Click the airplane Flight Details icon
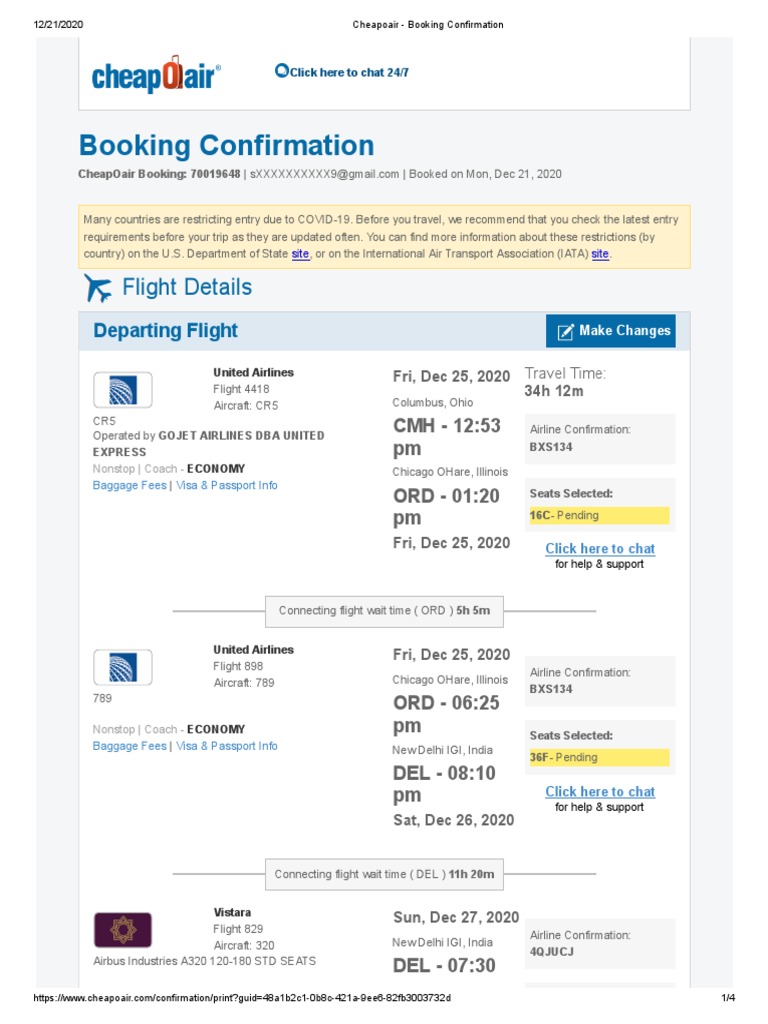768x1024 pixels. (x=99, y=288)
